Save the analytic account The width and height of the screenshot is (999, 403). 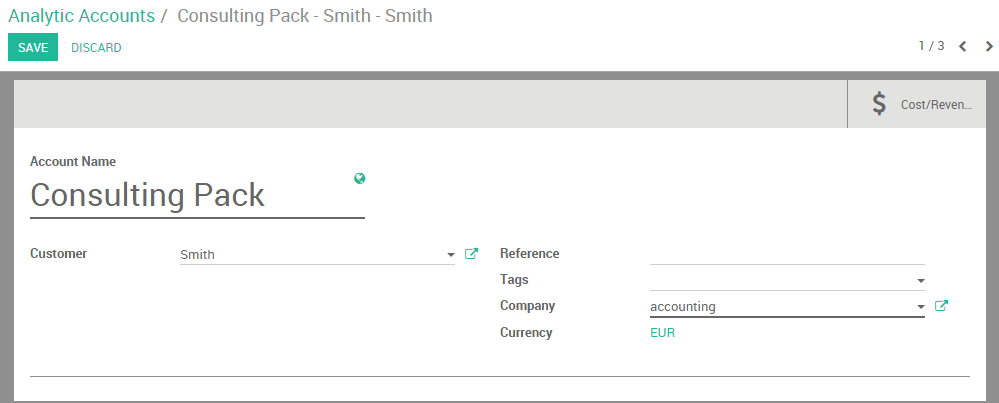(33, 48)
